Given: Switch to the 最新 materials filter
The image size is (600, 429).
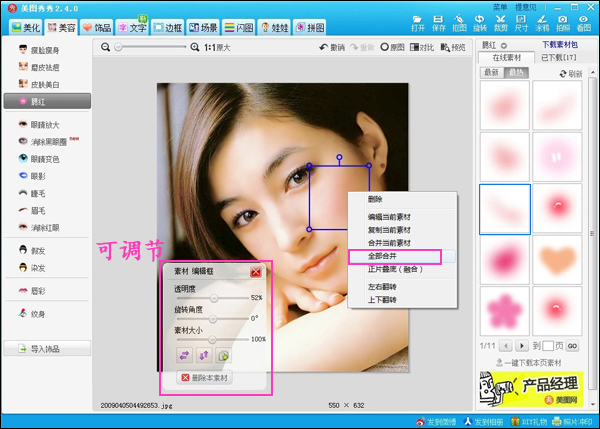Looking at the screenshot, I should (492, 73).
